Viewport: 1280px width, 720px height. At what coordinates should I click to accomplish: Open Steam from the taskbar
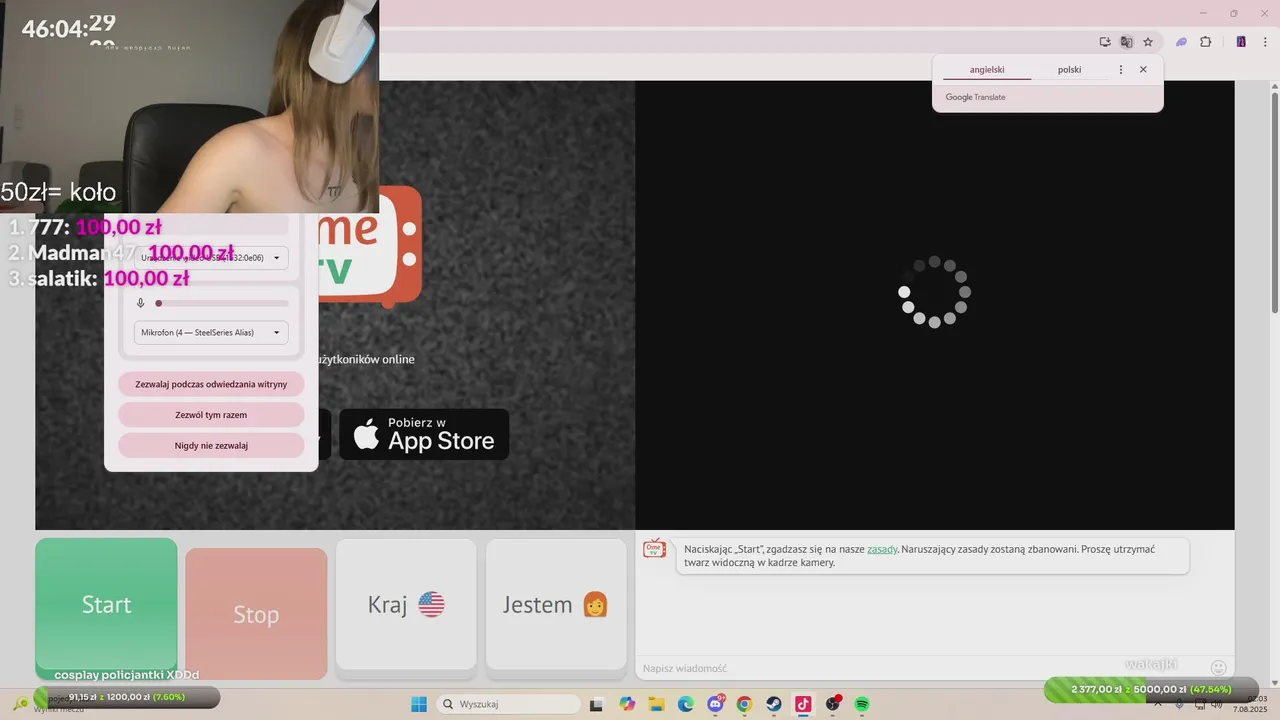pos(773,704)
